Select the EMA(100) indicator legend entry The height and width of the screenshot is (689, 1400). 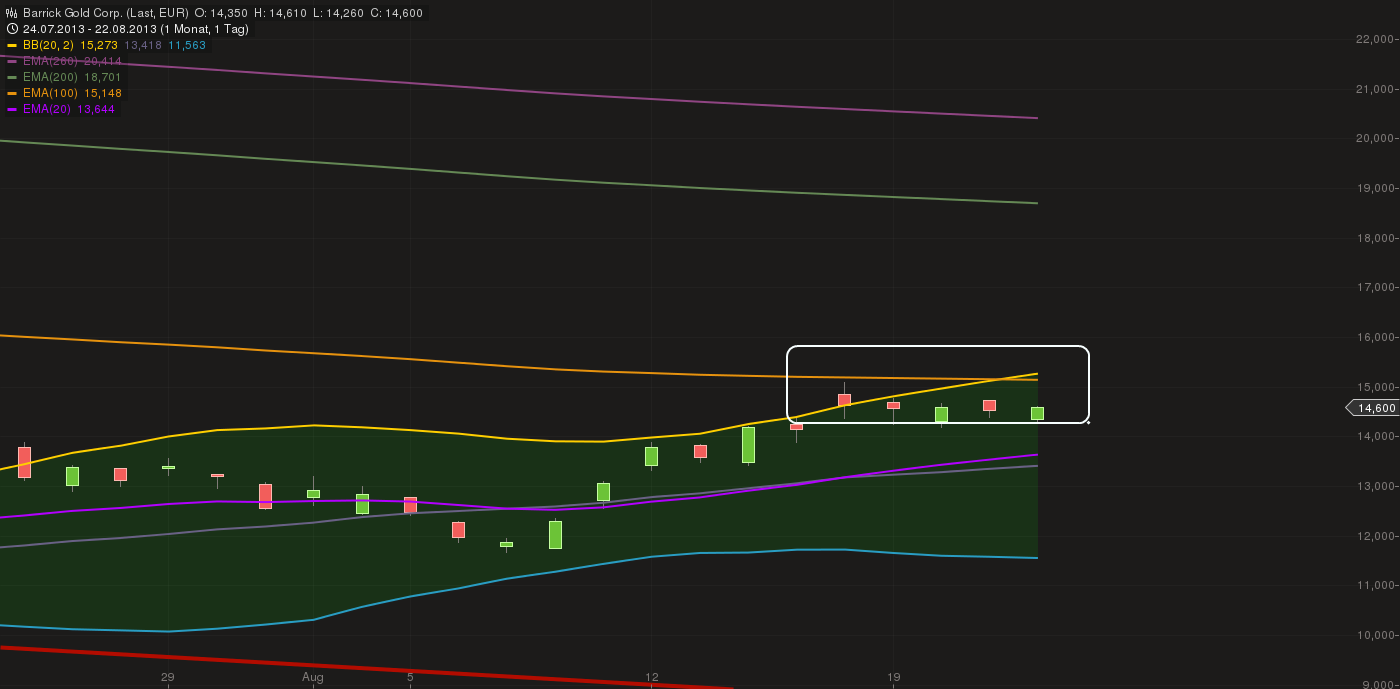point(72,93)
